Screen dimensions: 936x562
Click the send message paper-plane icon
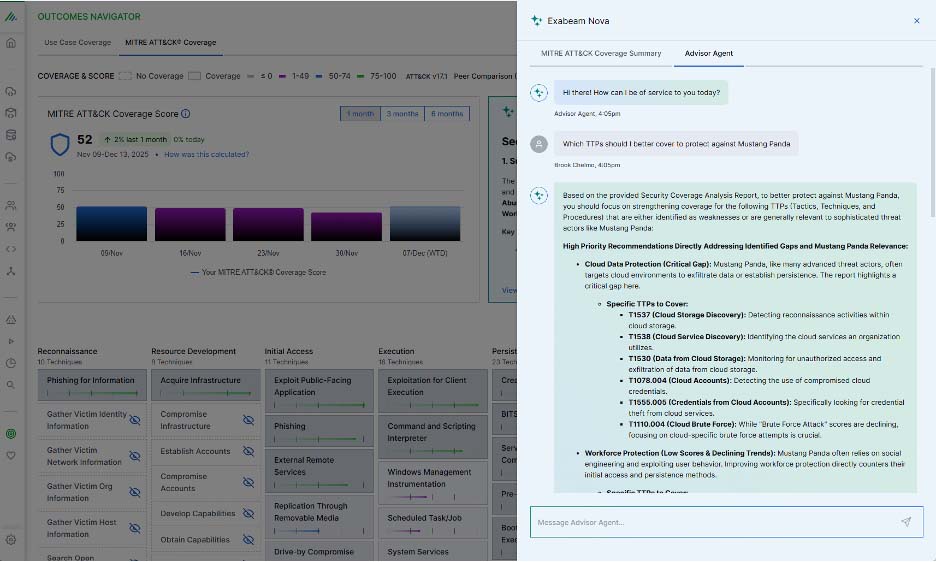(906, 521)
